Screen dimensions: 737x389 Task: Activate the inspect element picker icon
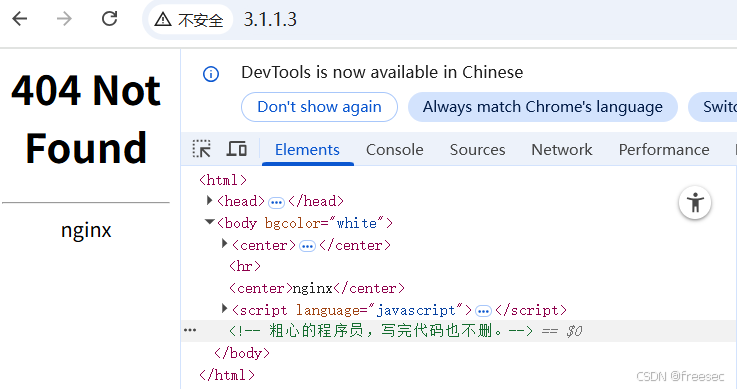[202, 149]
